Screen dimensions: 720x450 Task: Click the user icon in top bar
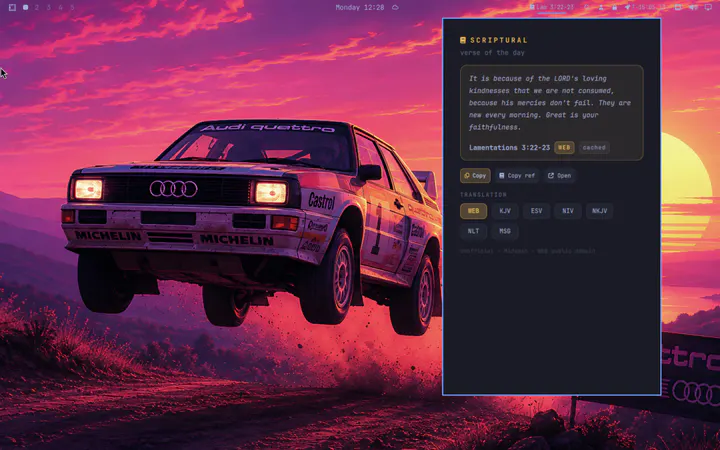coord(601,7)
